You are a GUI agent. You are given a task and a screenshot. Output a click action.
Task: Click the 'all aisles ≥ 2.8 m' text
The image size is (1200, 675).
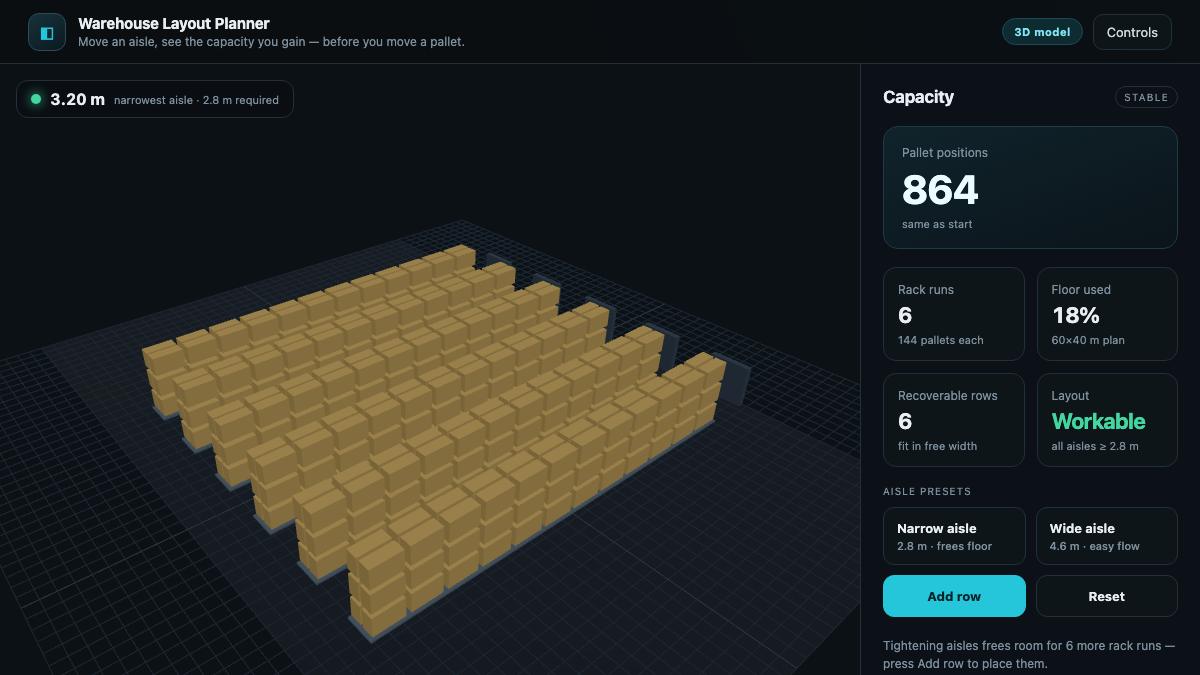click(1095, 446)
